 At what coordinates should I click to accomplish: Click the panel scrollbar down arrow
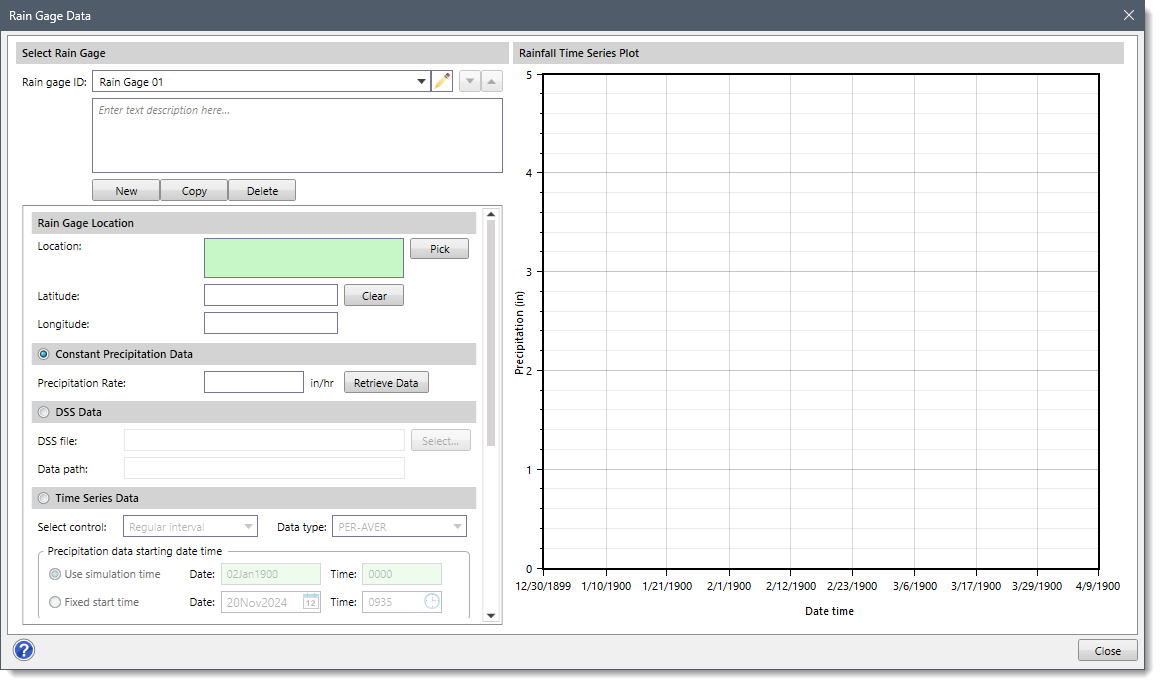pyautogui.click(x=491, y=615)
